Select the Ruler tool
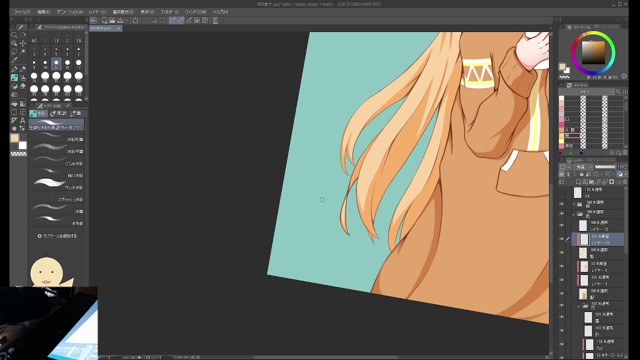 coord(14,120)
